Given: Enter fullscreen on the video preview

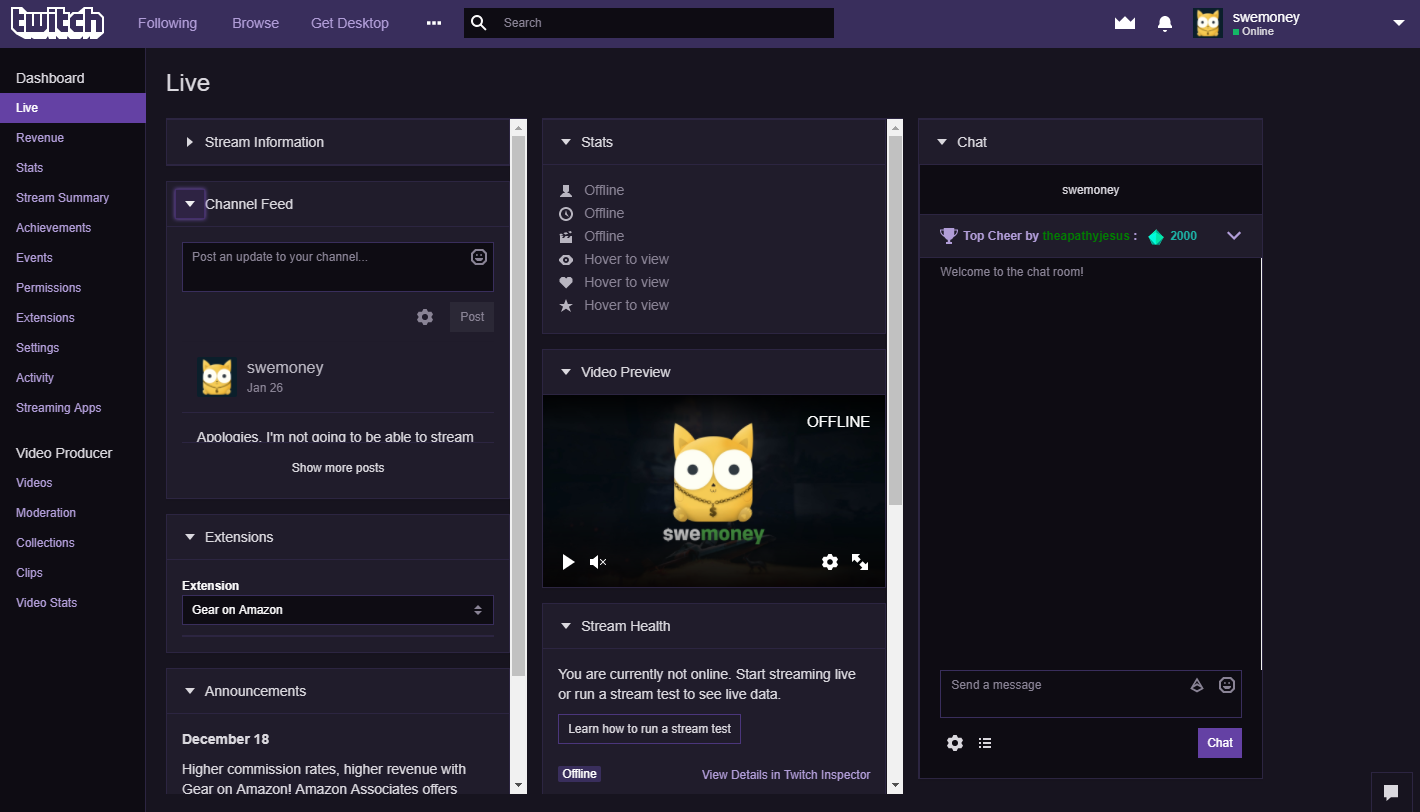Looking at the screenshot, I should (x=860, y=562).
